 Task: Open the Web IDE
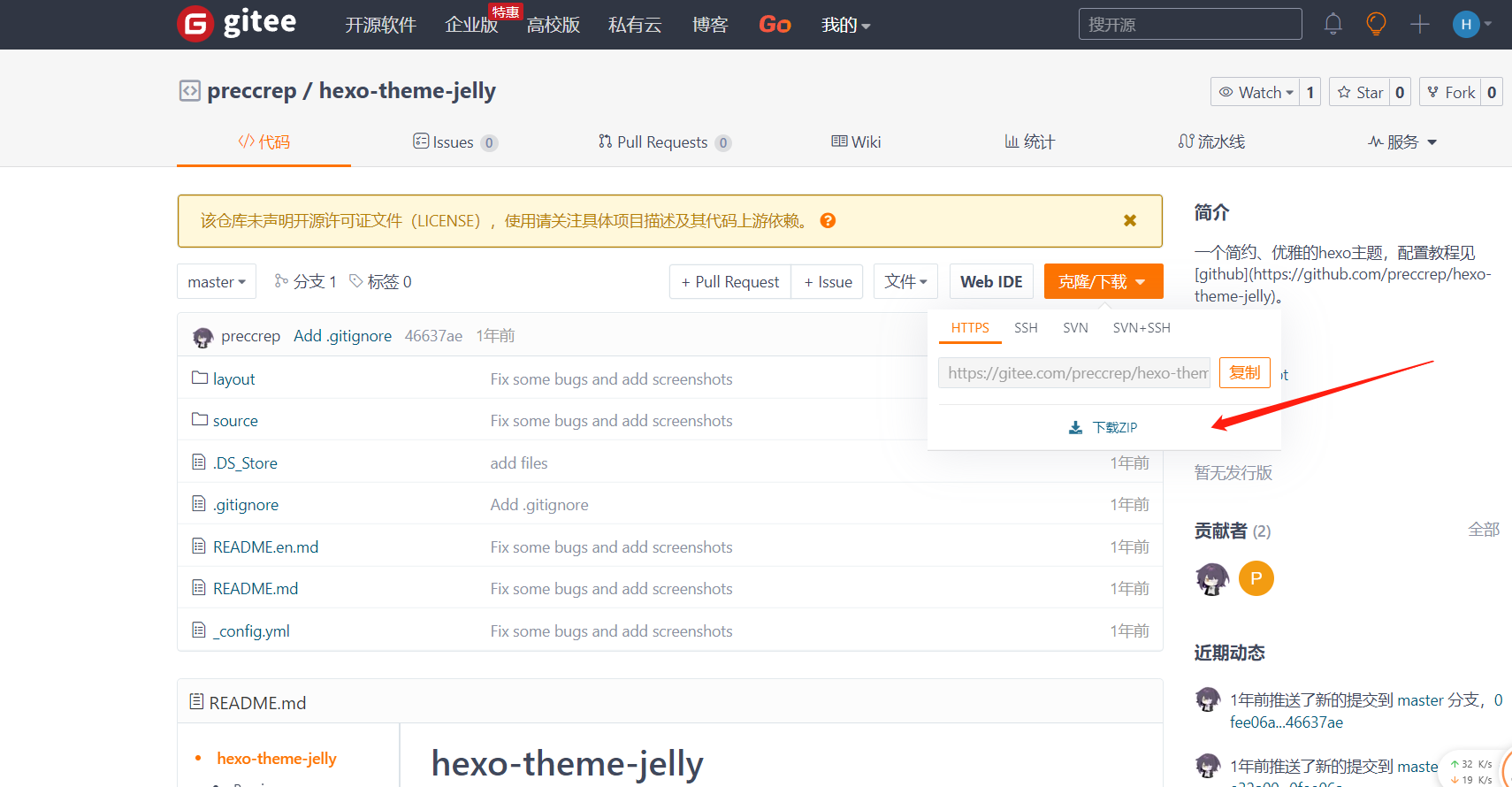coord(991,282)
